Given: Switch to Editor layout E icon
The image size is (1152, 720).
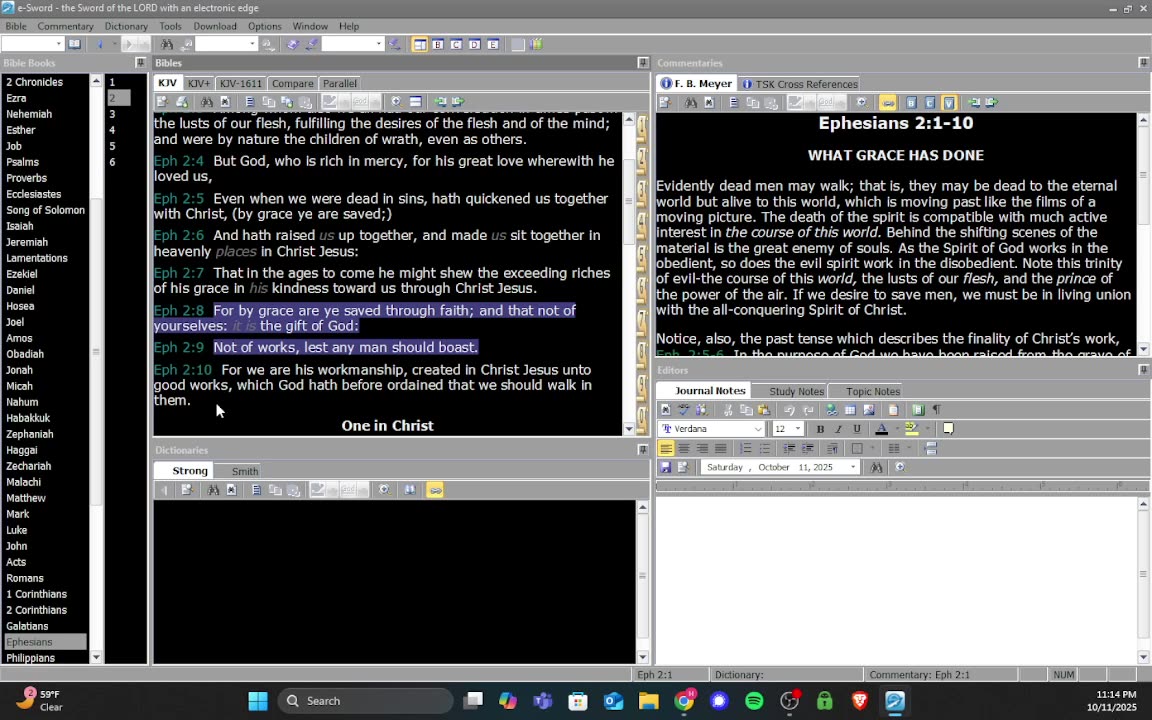Looking at the screenshot, I should (493, 45).
